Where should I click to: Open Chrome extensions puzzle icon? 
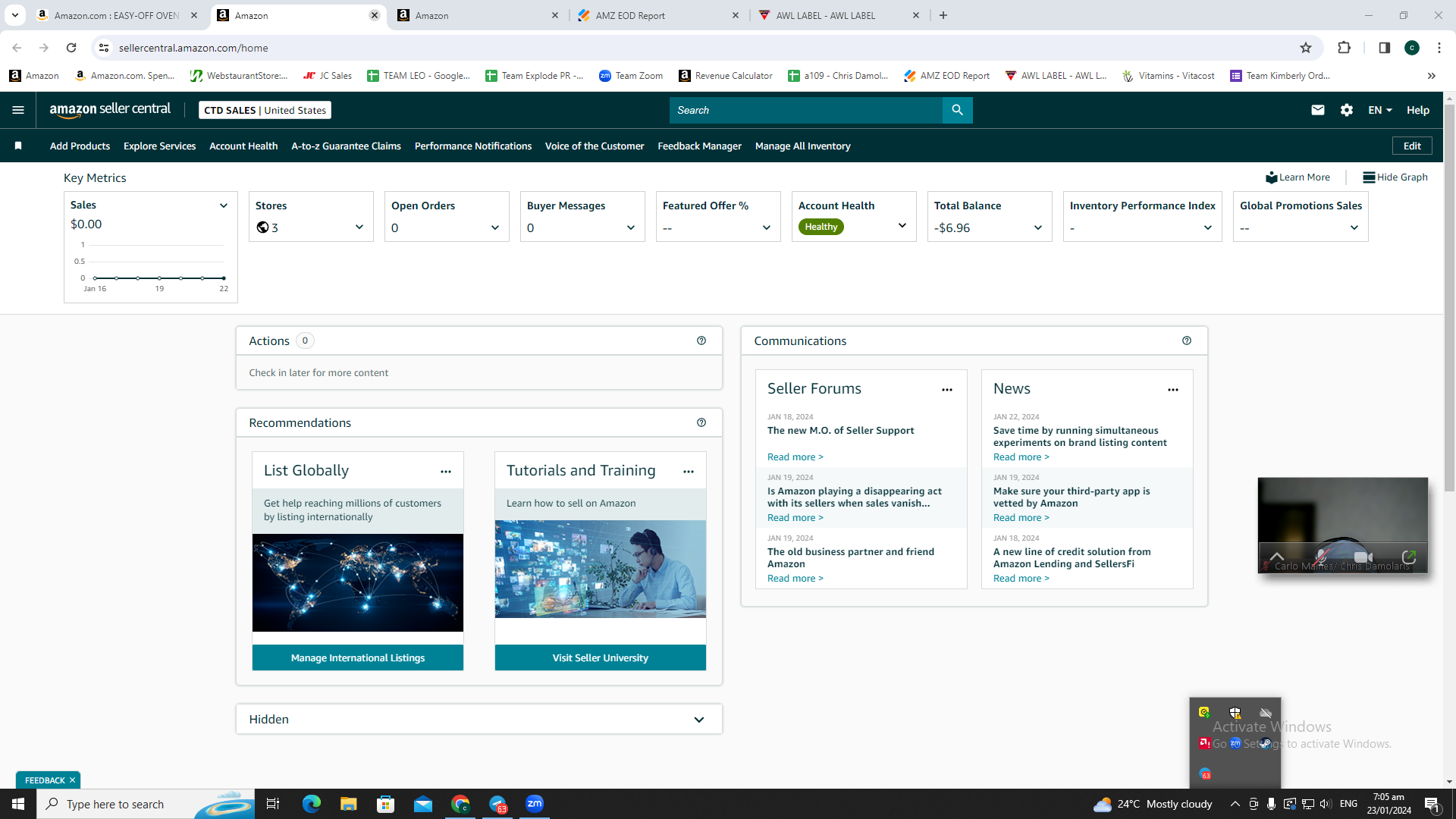click(x=1345, y=48)
